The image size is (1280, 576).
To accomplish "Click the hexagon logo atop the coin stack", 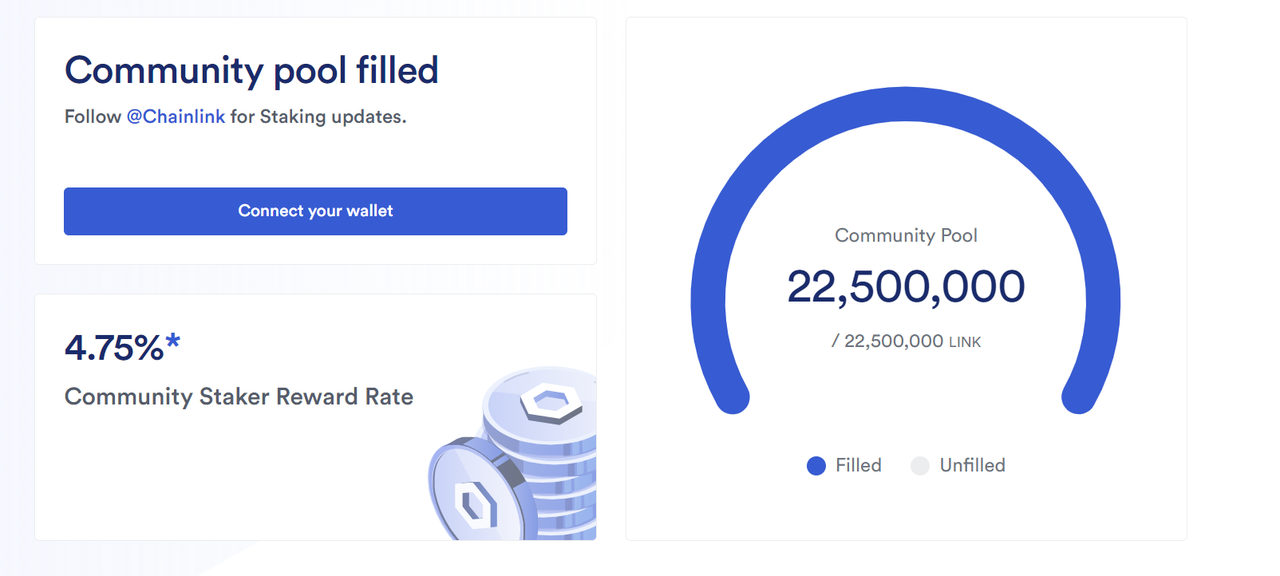I will [548, 401].
